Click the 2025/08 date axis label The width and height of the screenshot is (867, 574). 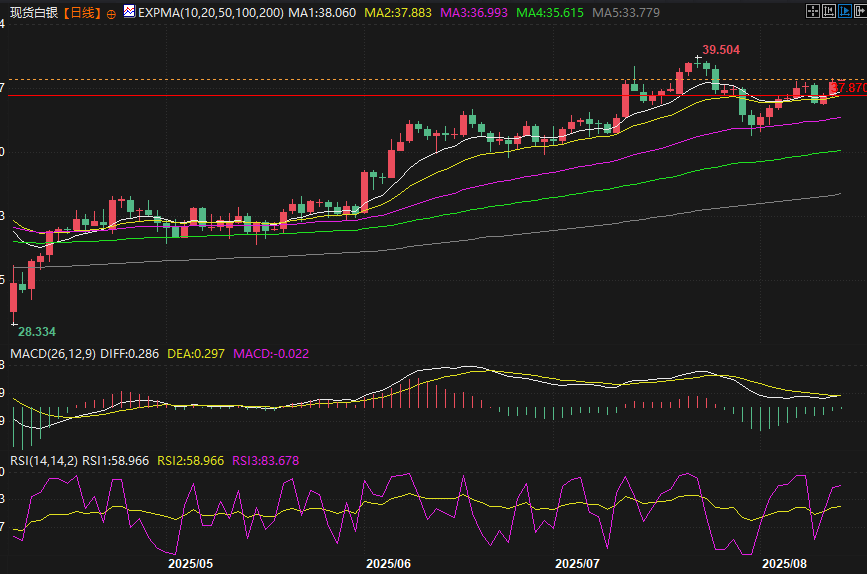click(x=784, y=564)
